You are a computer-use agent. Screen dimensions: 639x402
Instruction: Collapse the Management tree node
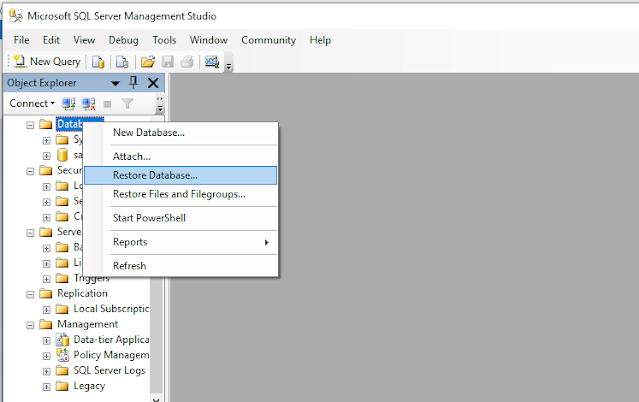coord(30,325)
